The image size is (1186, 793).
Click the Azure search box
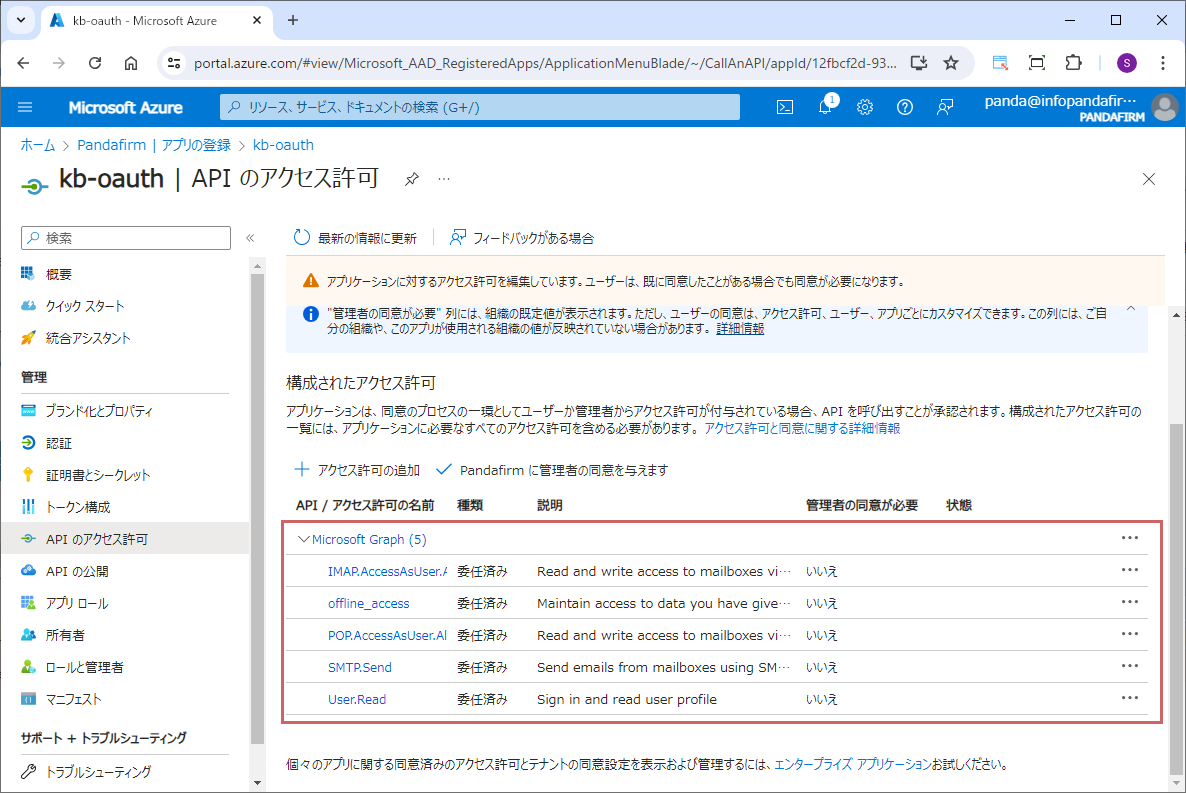point(480,107)
